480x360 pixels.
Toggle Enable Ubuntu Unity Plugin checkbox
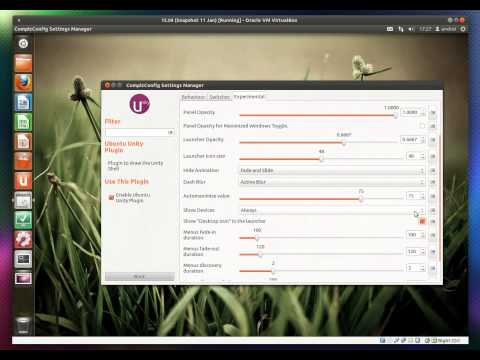[111, 197]
